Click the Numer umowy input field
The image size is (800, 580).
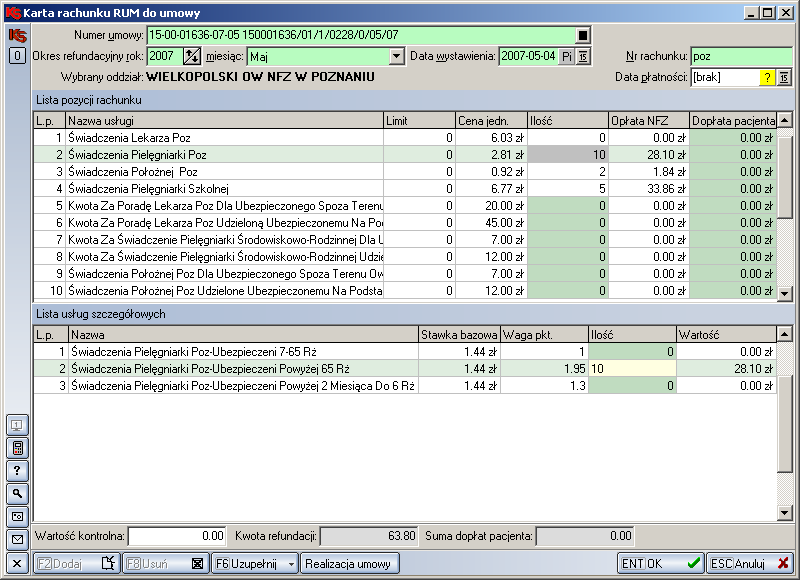pyautogui.click(x=361, y=35)
